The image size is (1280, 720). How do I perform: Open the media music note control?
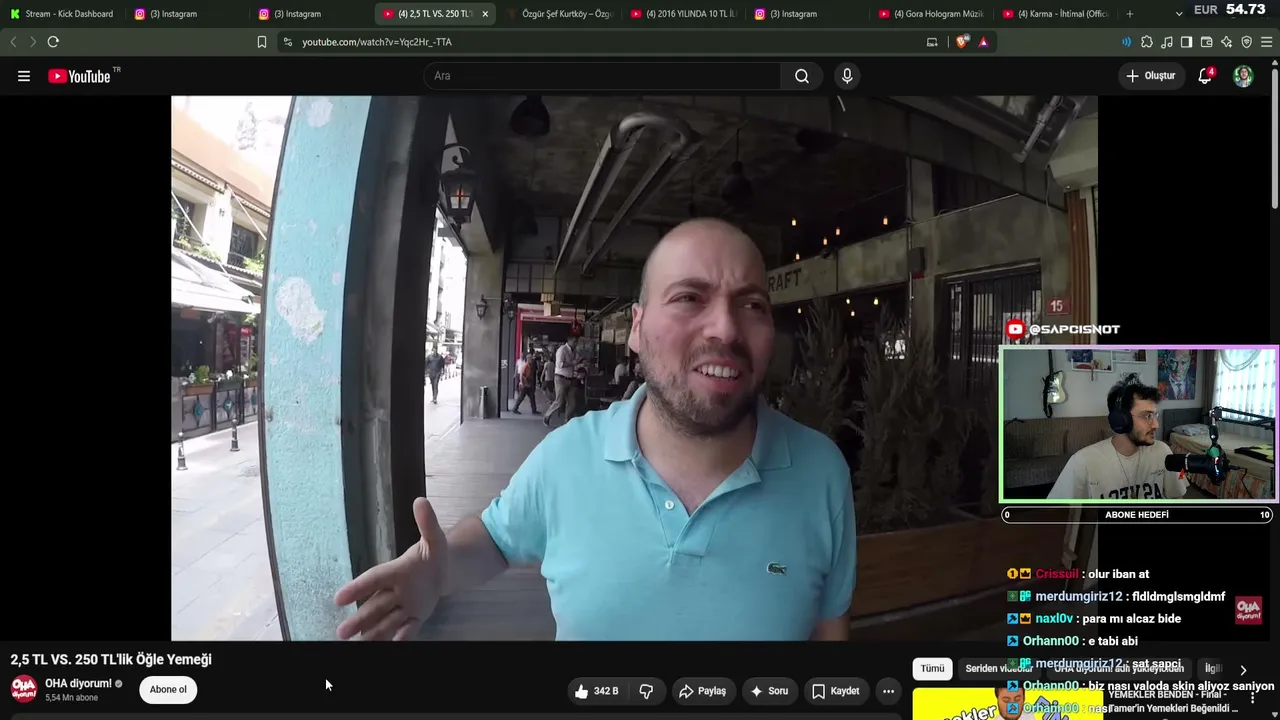pyautogui.click(x=1167, y=42)
